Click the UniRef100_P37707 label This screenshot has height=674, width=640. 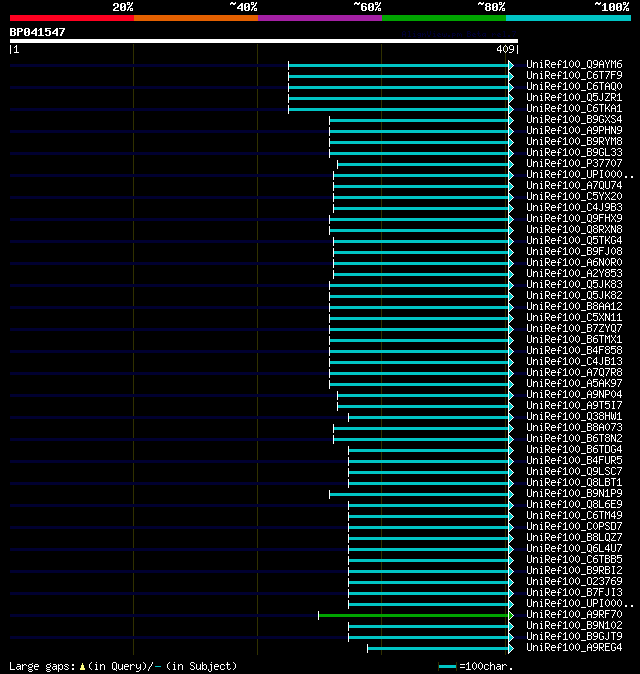tap(574, 163)
